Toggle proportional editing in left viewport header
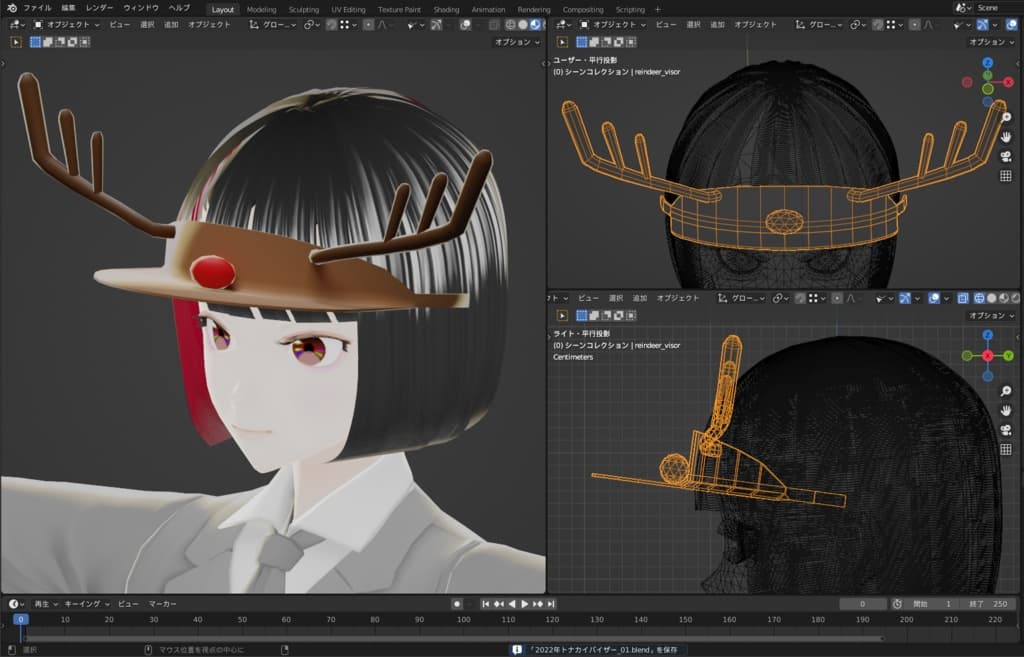 (369, 24)
